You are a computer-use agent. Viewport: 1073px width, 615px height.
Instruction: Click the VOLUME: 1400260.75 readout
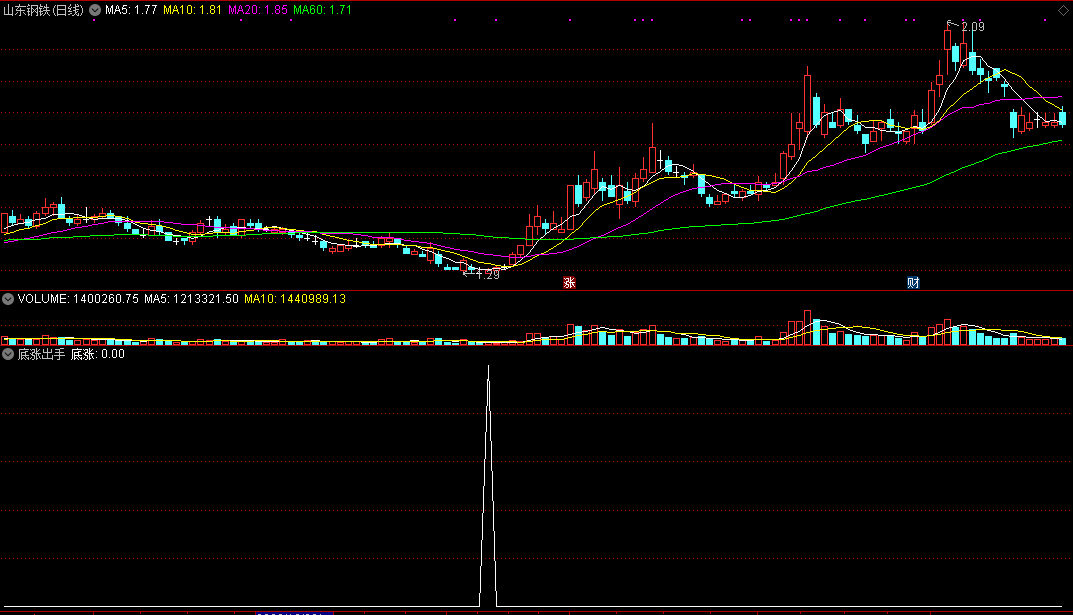pyautogui.click(x=78, y=299)
